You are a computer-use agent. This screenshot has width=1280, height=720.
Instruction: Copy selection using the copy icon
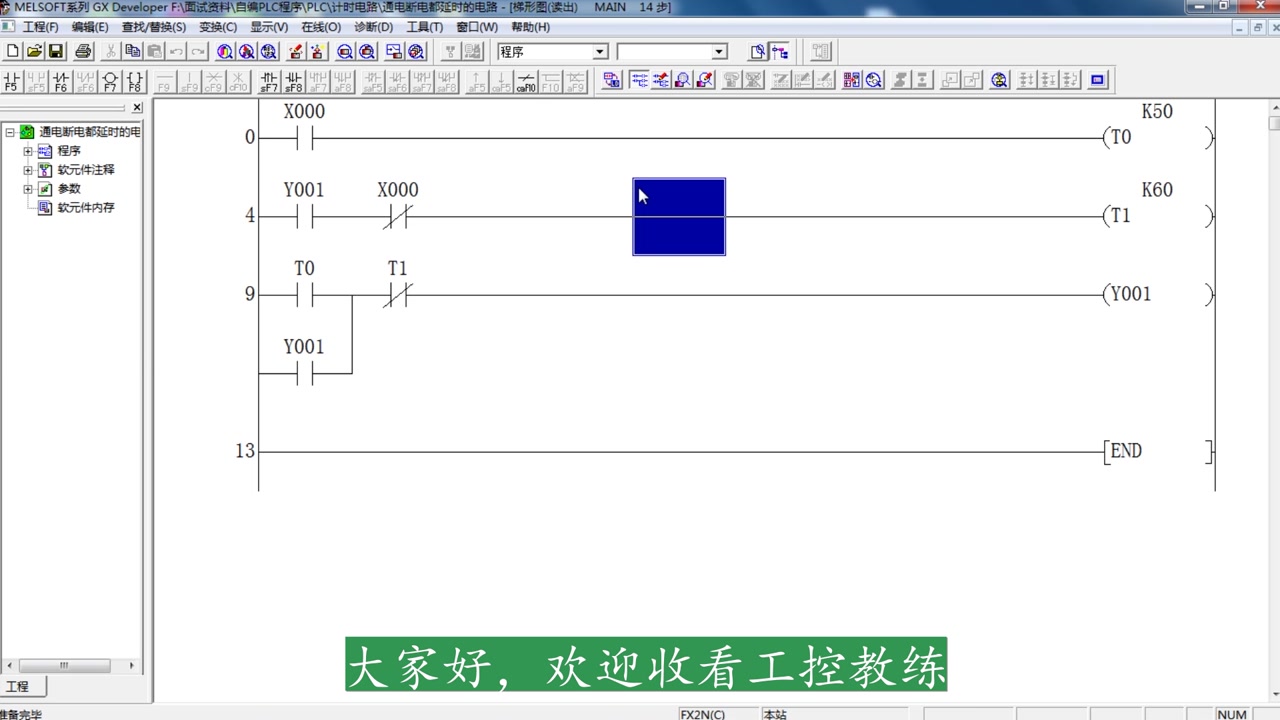point(133,51)
